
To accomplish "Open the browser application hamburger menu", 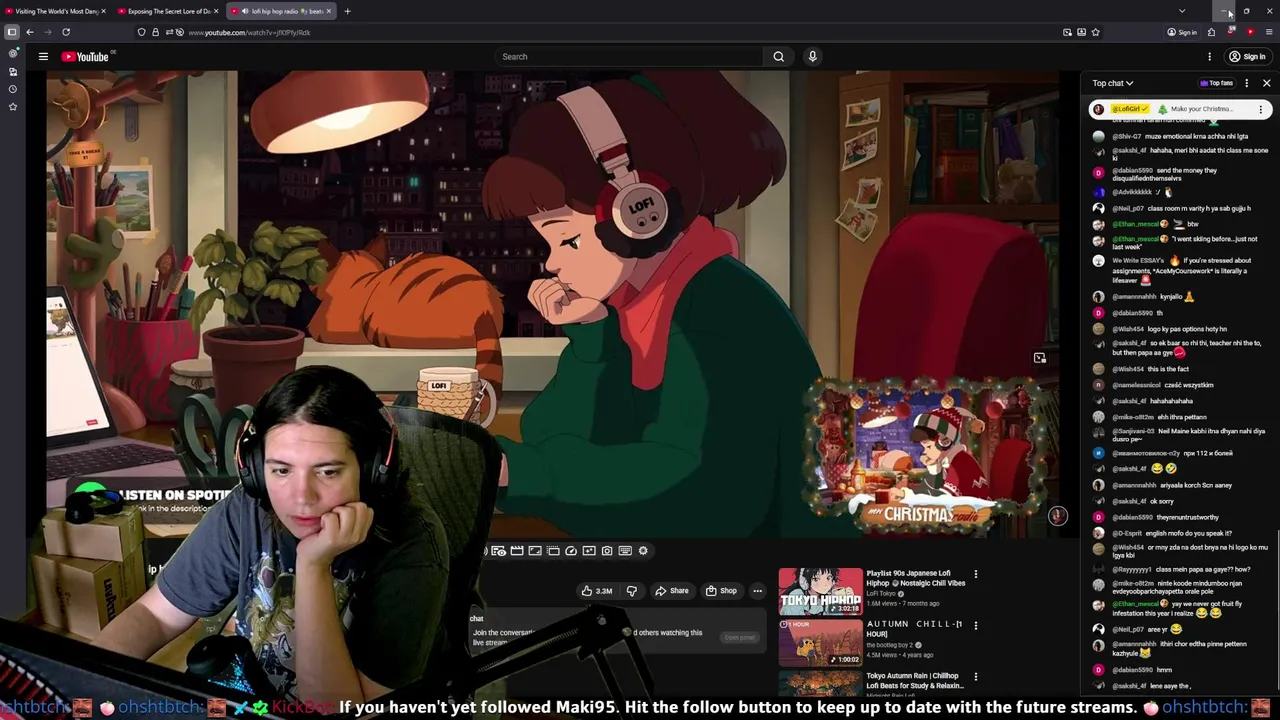I will click(x=1269, y=32).
